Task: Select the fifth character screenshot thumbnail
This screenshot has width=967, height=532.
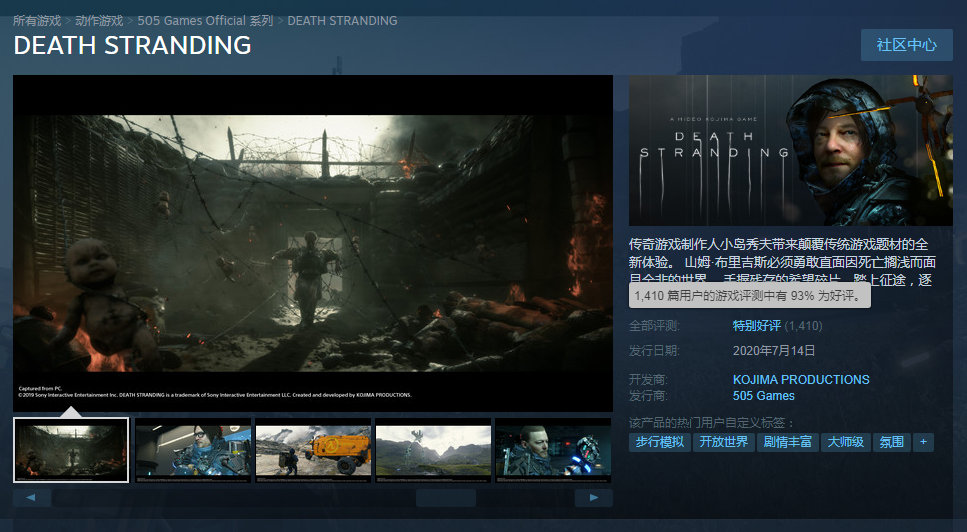Action: point(552,450)
